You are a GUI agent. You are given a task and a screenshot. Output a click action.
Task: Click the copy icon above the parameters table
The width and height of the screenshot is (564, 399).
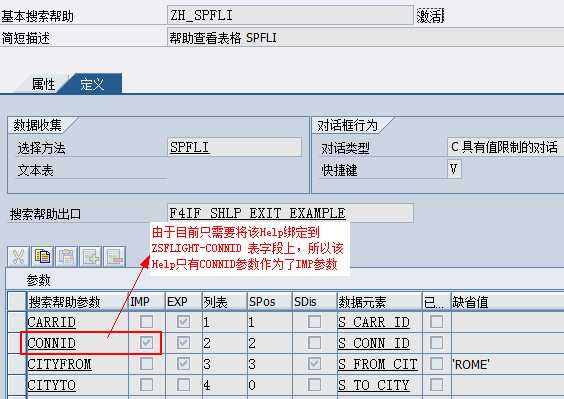coord(42,257)
